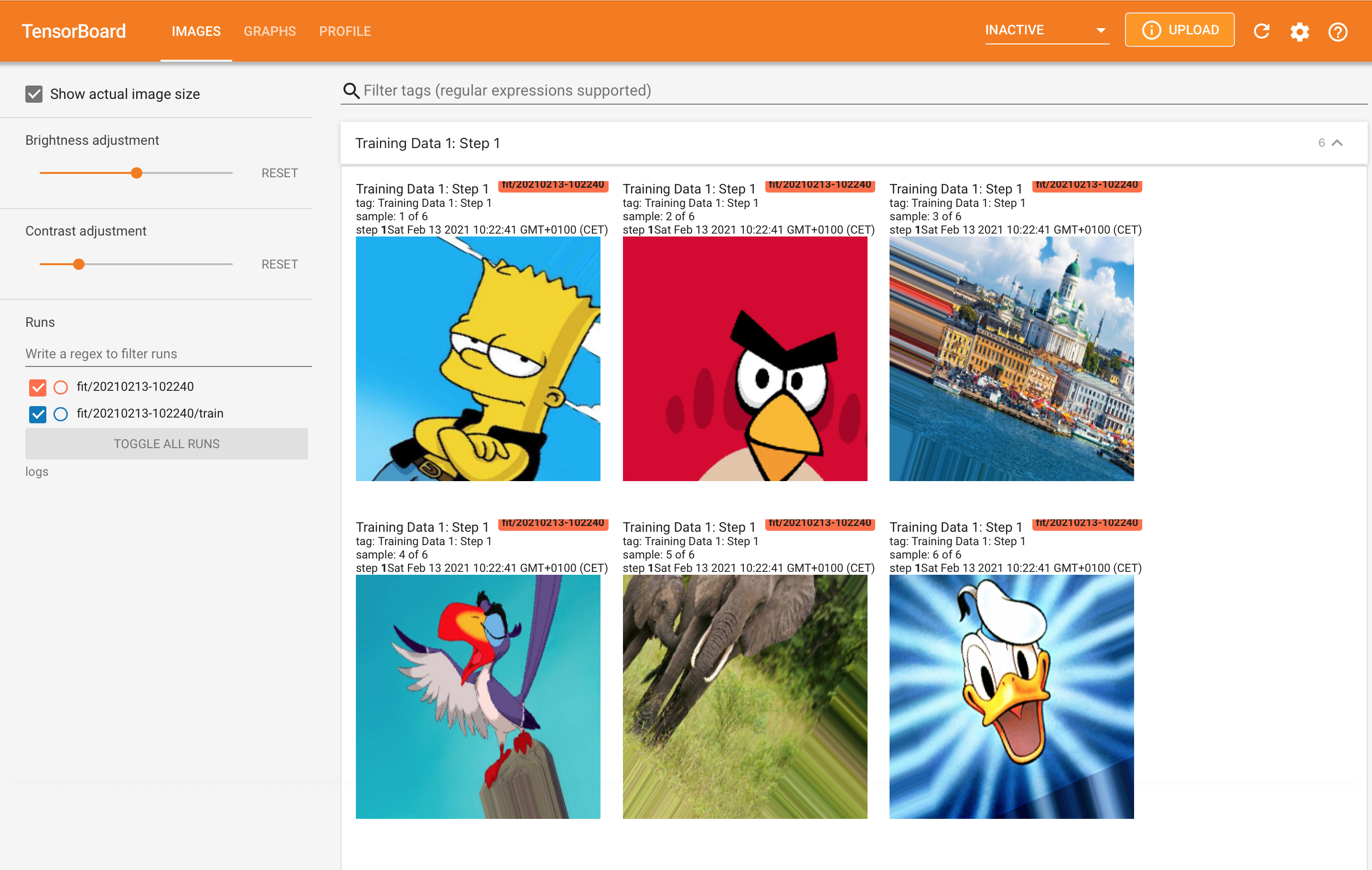Open the INACTIVE dashboards dropdown
This screenshot has width=1372, height=870.
point(1046,30)
